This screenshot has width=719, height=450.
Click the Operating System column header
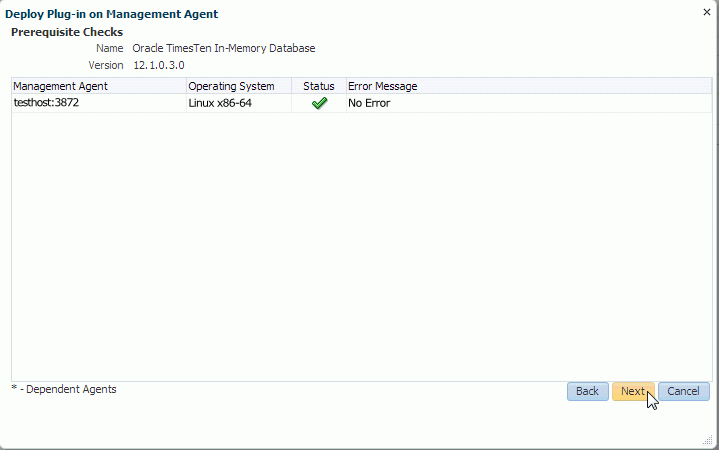click(231, 86)
